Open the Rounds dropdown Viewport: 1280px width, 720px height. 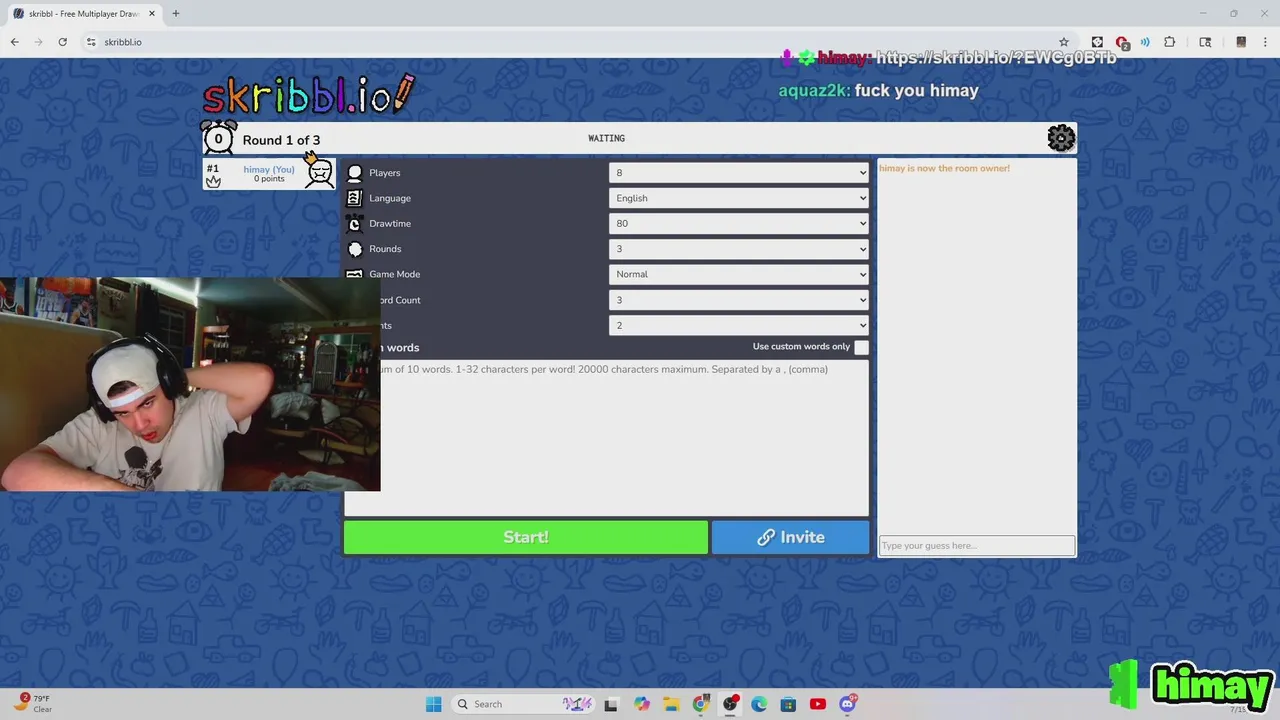click(x=738, y=249)
